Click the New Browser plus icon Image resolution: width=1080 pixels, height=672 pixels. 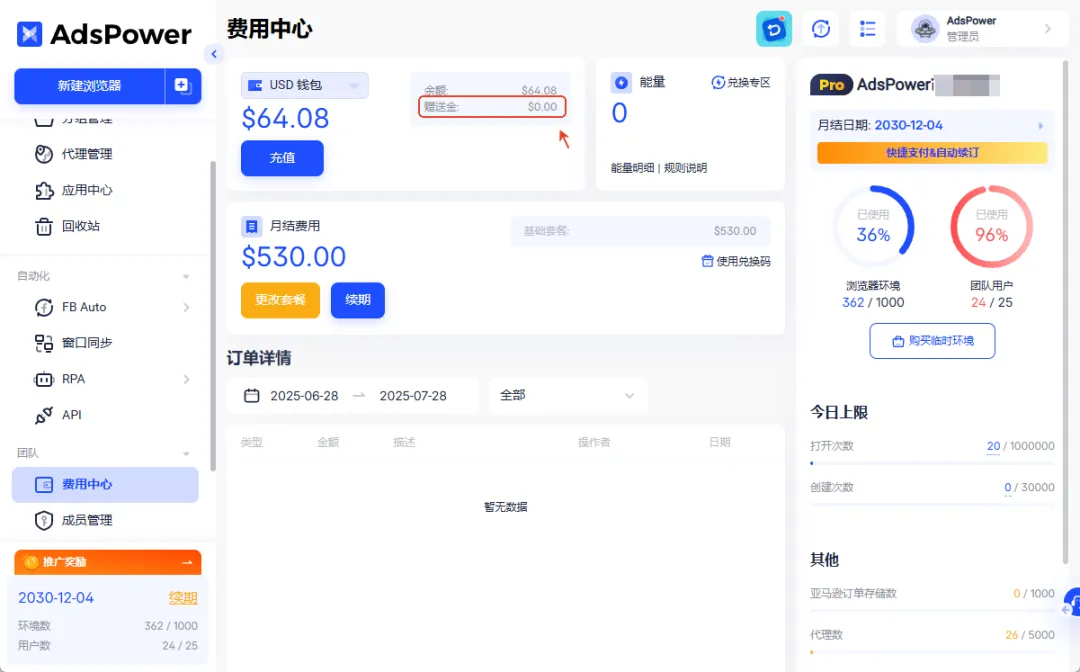click(183, 85)
